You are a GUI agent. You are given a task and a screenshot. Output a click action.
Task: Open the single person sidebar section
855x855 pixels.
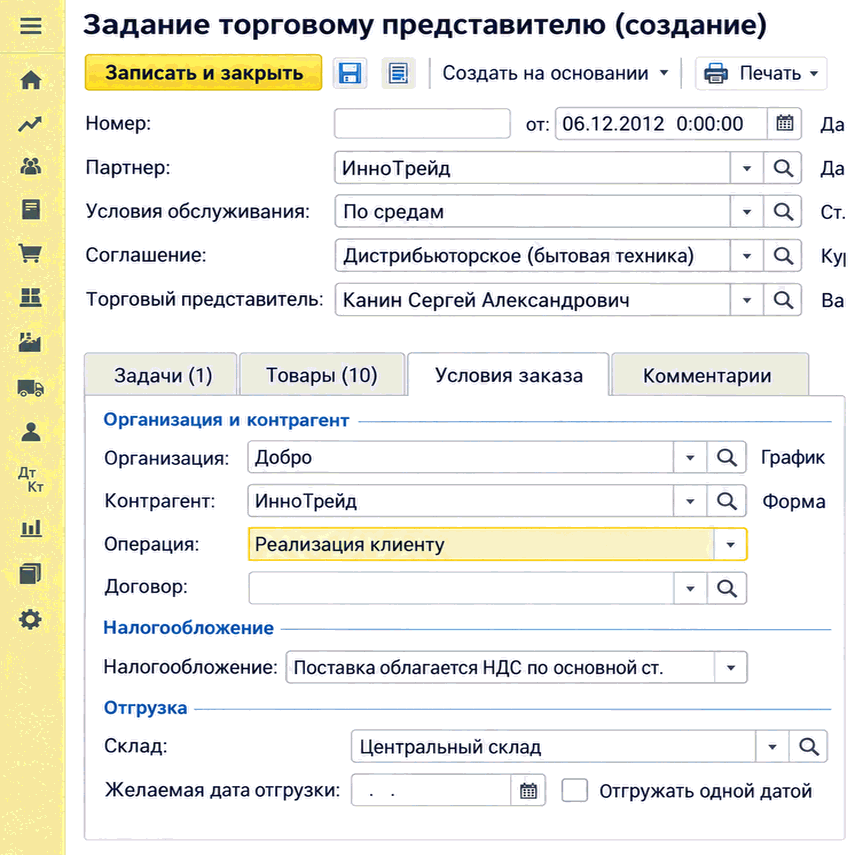click(x=31, y=431)
